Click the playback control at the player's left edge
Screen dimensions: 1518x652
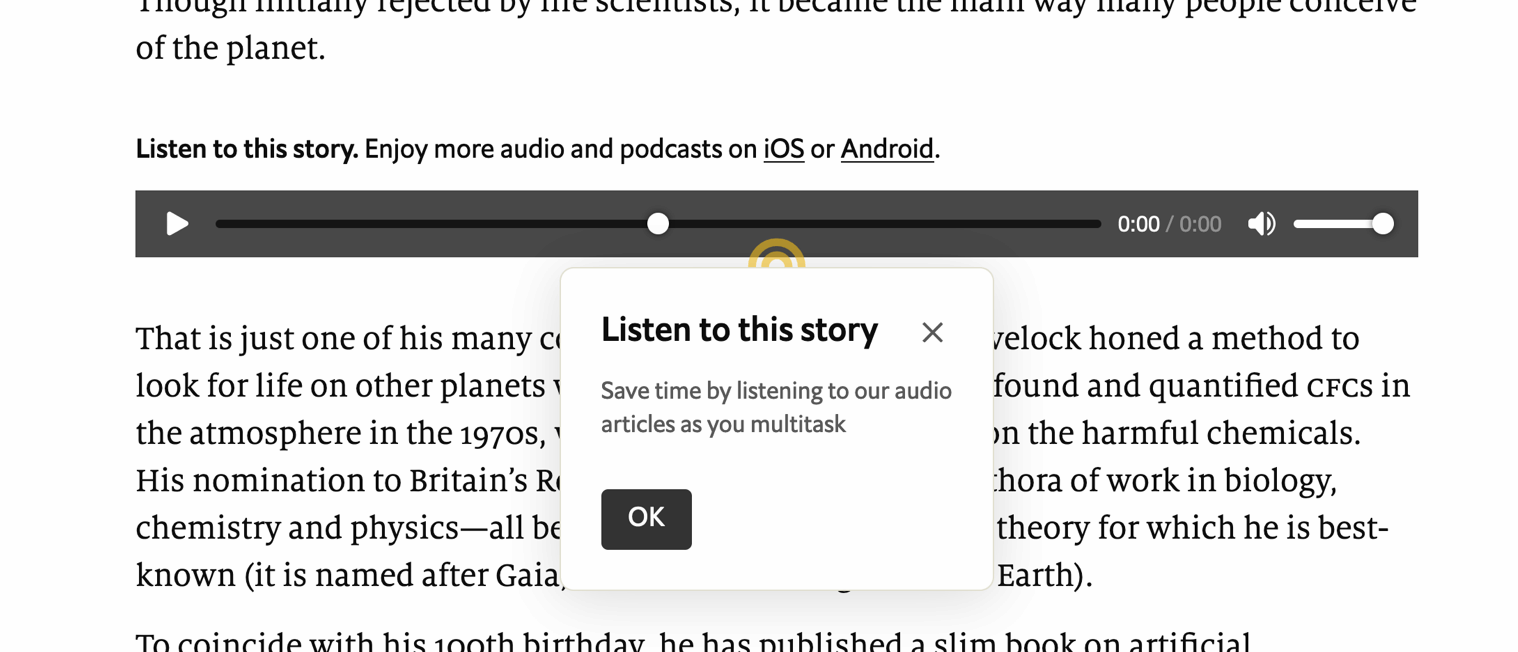(x=176, y=224)
